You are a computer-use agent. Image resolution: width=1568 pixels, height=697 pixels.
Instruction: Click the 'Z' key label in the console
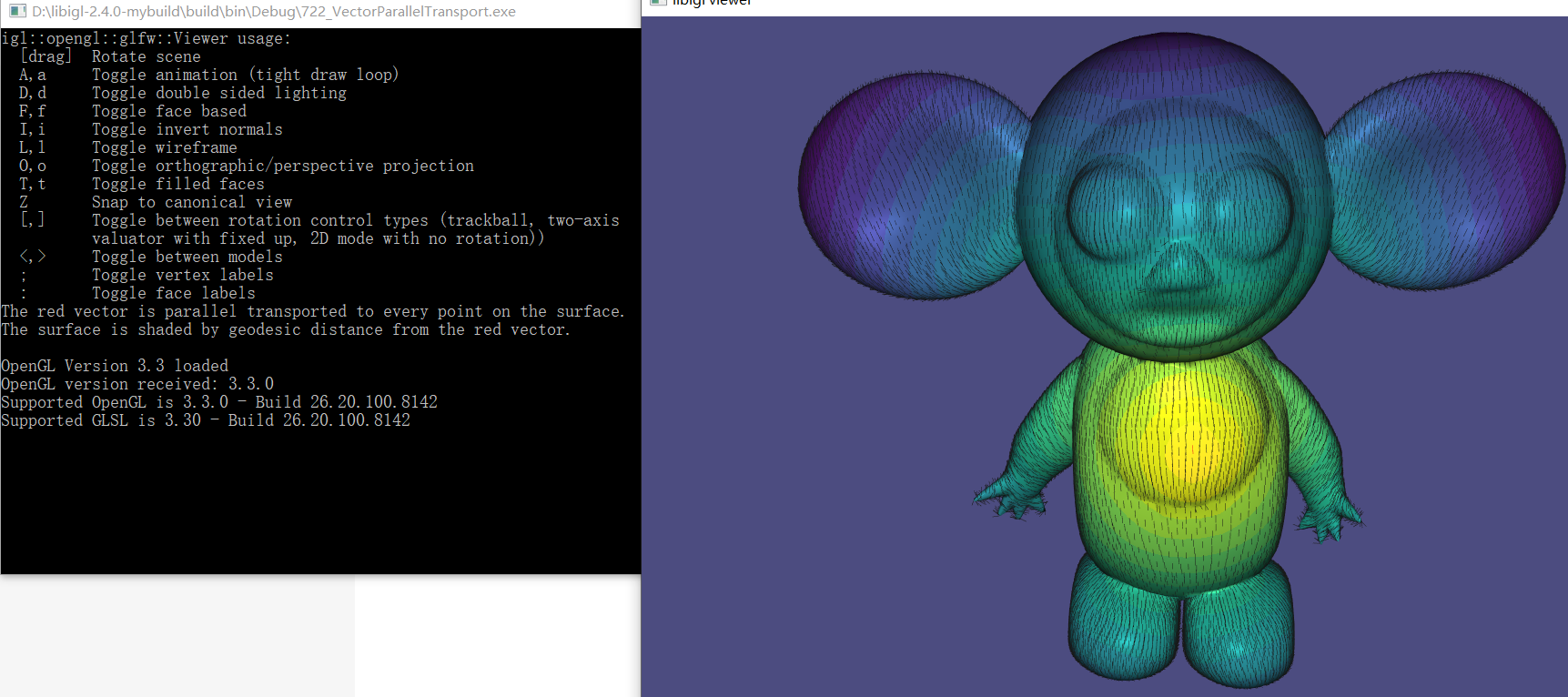24,202
